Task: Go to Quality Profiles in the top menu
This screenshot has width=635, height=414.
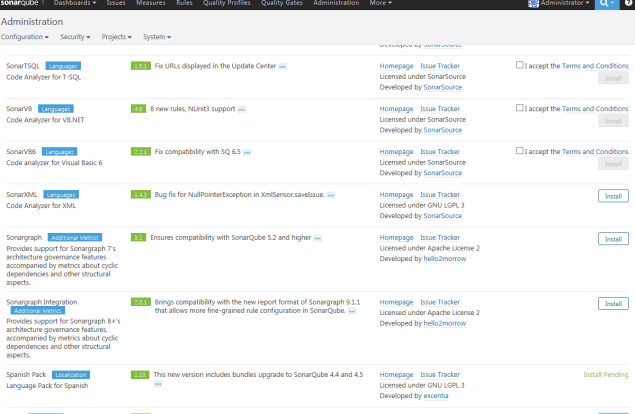Action: point(226,4)
